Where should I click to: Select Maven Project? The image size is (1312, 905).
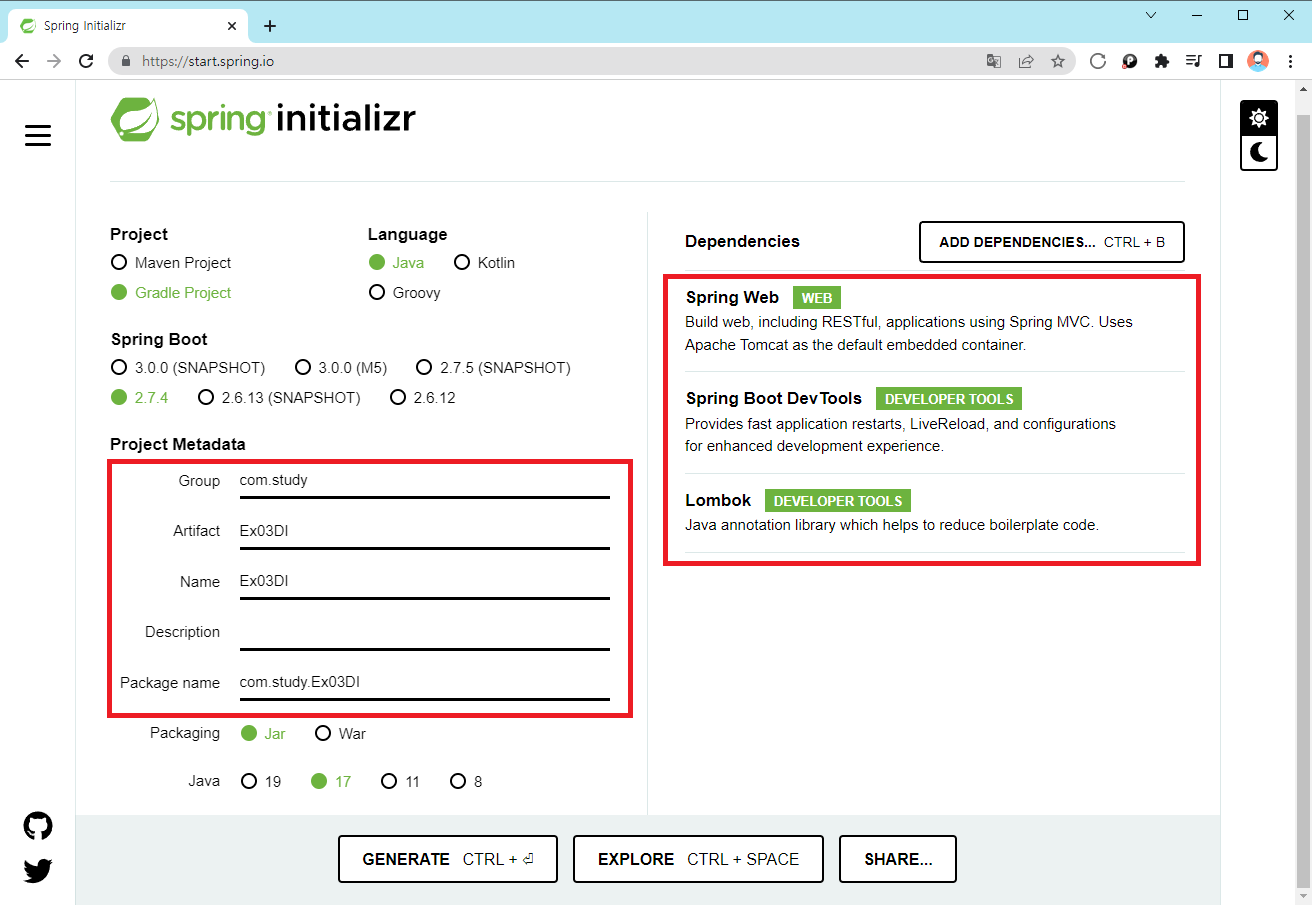point(171,262)
